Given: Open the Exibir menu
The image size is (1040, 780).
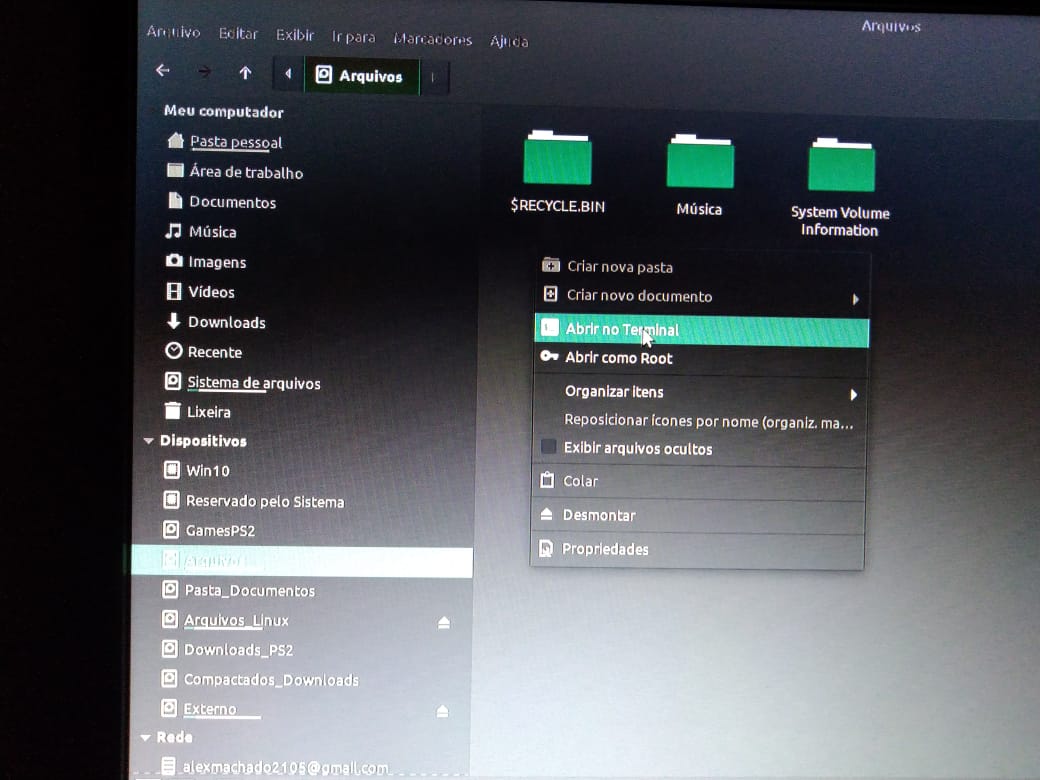Looking at the screenshot, I should pos(295,35).
